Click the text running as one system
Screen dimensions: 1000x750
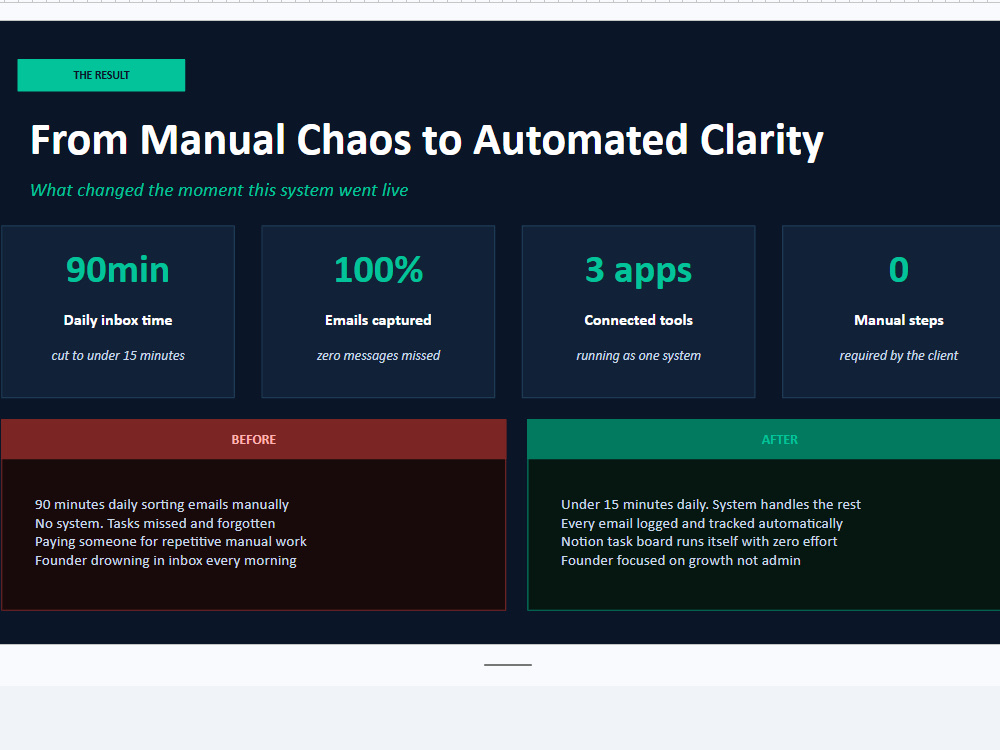[x=638, y=356]
